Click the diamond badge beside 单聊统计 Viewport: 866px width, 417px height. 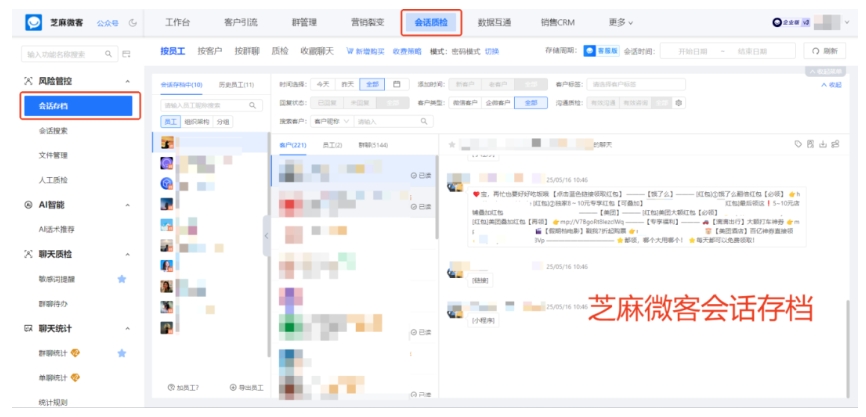(76, 378)
